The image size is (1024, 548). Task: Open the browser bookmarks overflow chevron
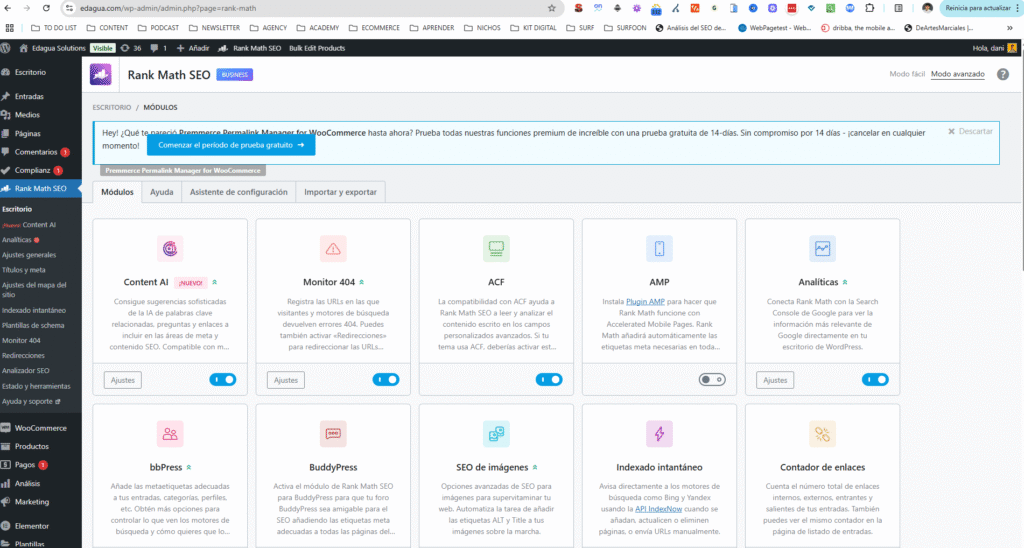(1010, 28)
